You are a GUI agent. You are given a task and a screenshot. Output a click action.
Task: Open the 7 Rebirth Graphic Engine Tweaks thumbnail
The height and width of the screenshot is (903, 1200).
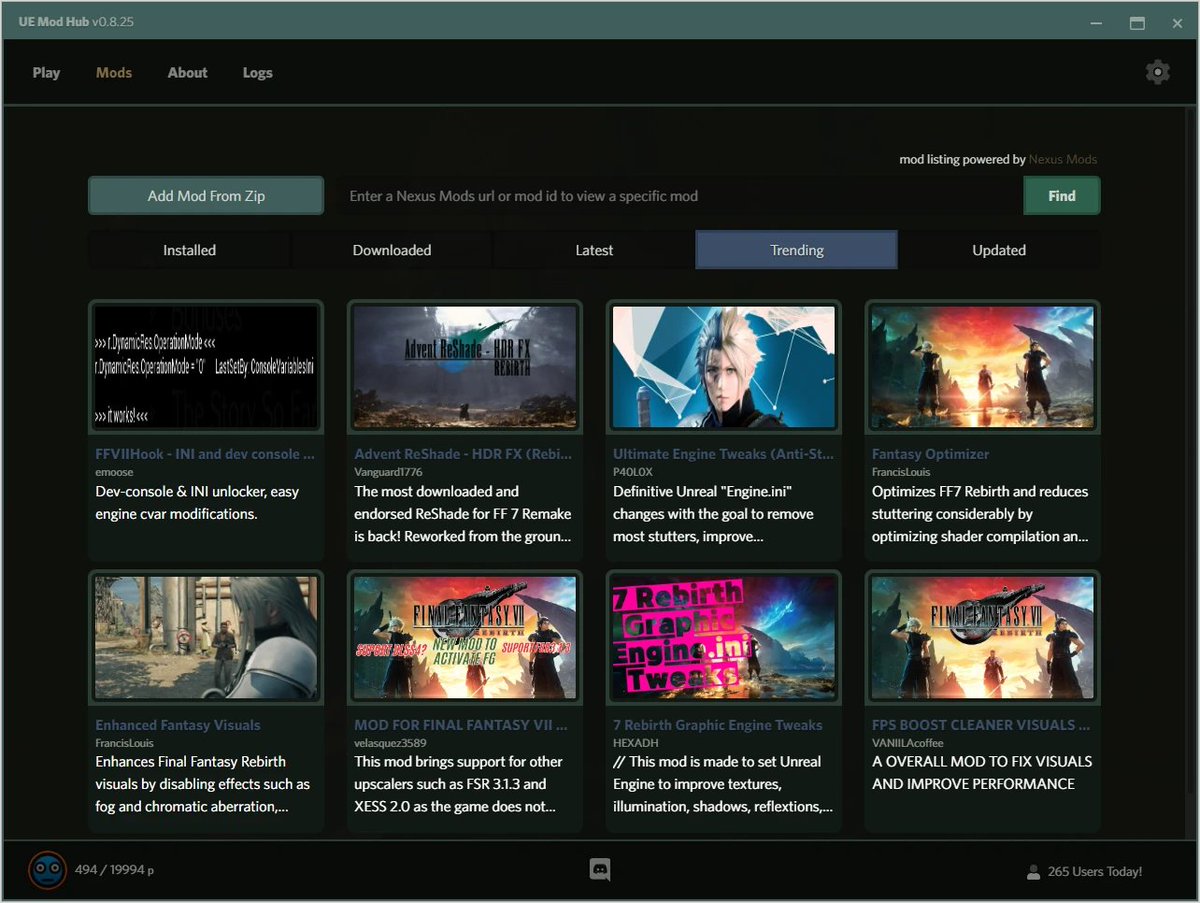[722, 637]
